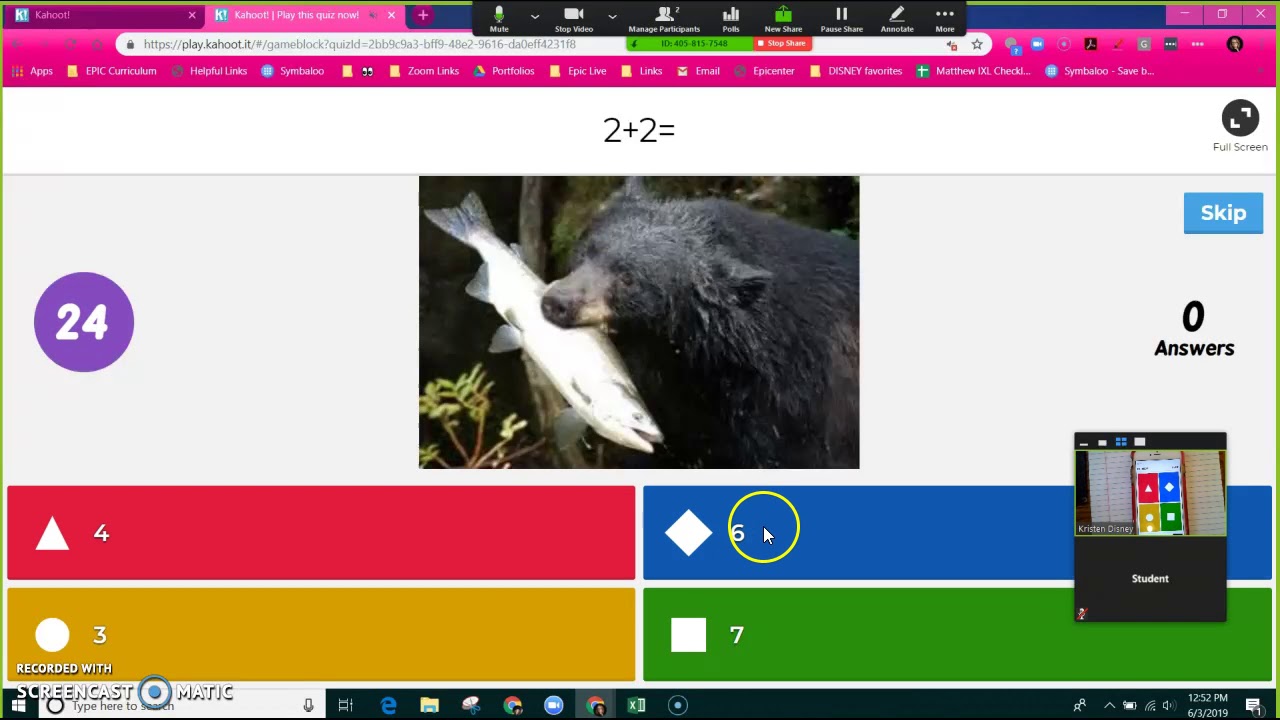Close the first Kahoot! browser tab
Viewport: 1280px width, 720px height.
[192, 15]
